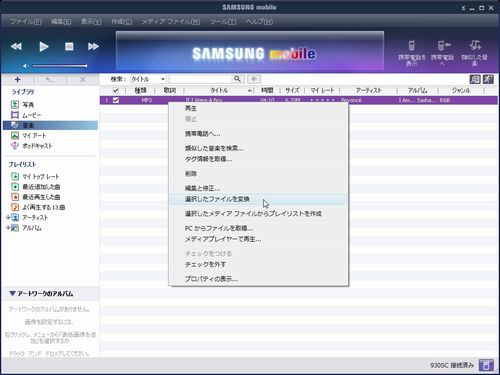Click the album art view icon
Viewport: 500px width, 375px height.
pyautogui.click(x=475, y=79)
